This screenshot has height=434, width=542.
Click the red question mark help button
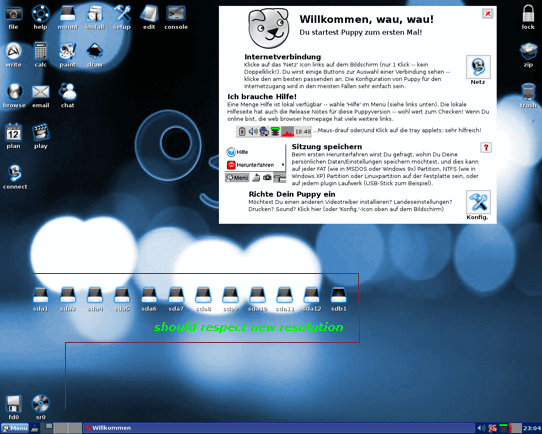pyautogui.click(x=486, y=148)
